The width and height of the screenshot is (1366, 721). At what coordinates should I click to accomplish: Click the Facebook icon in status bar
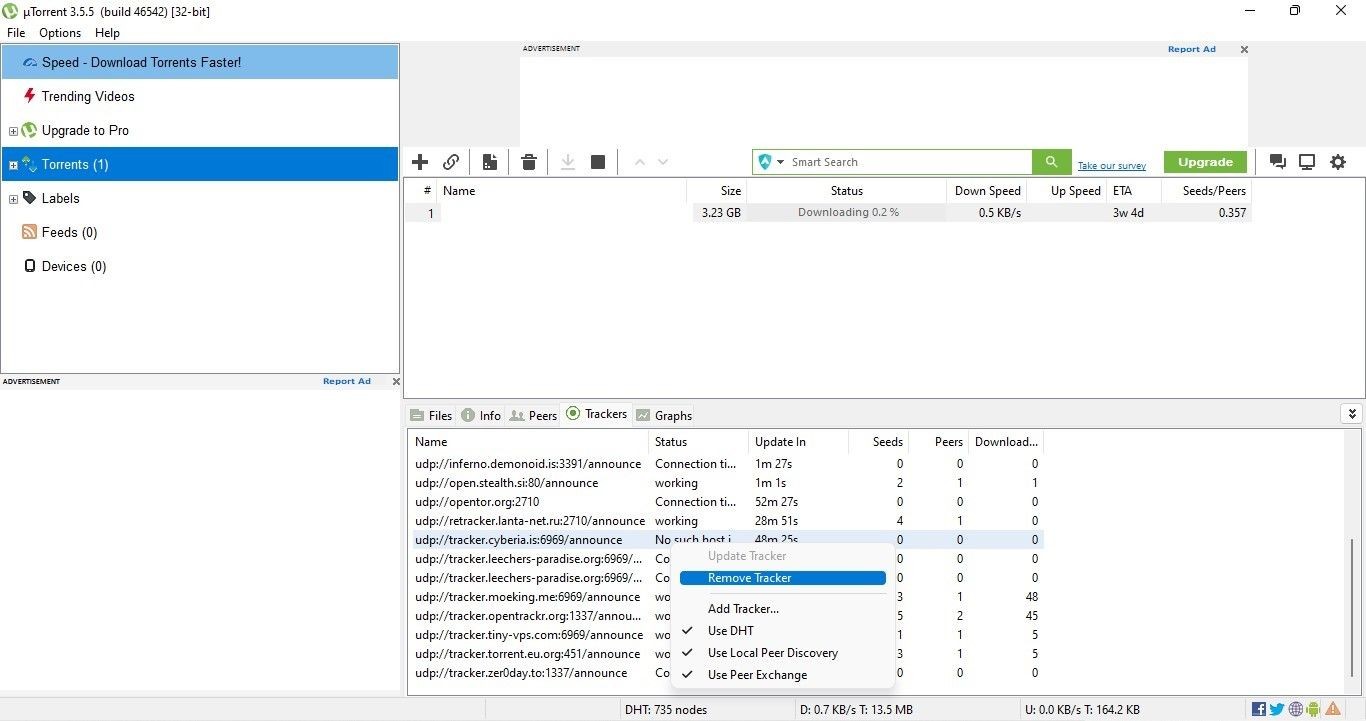tap(1259, 710)
